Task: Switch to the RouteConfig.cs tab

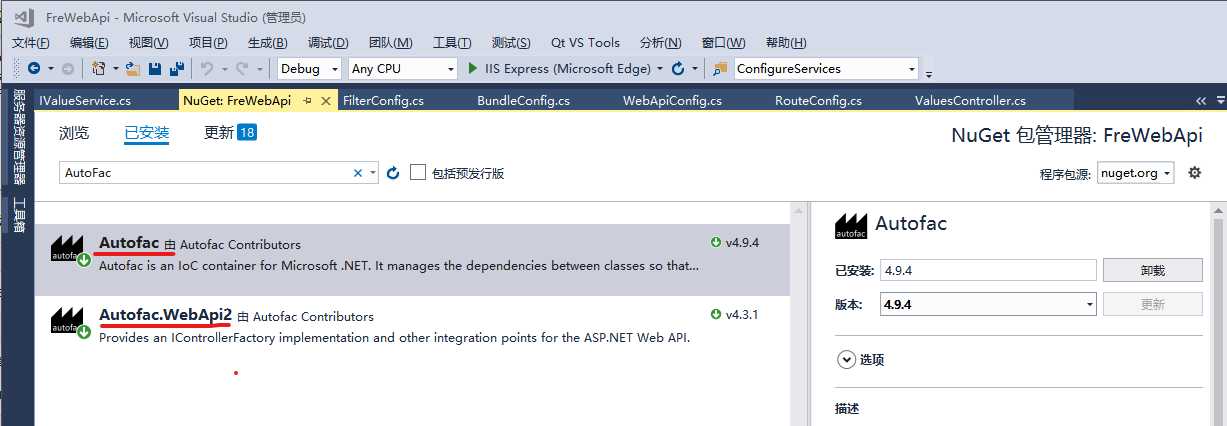Action: [x=818, y=101]
